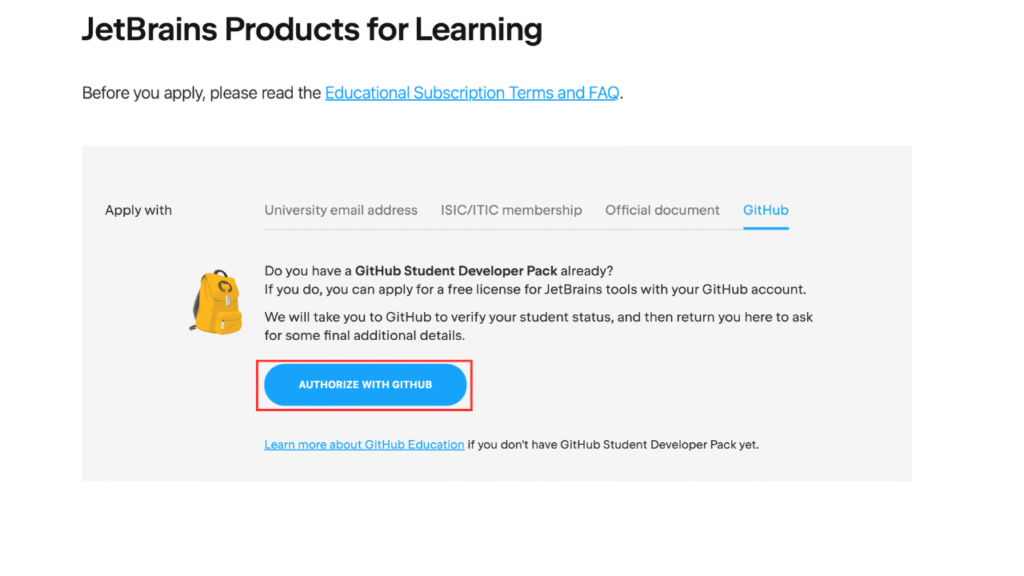Image resolution: width=1024 pixels, height=576 pixels.
Task: Click the JetBrains Products for Learning heading
Action: 312,30
